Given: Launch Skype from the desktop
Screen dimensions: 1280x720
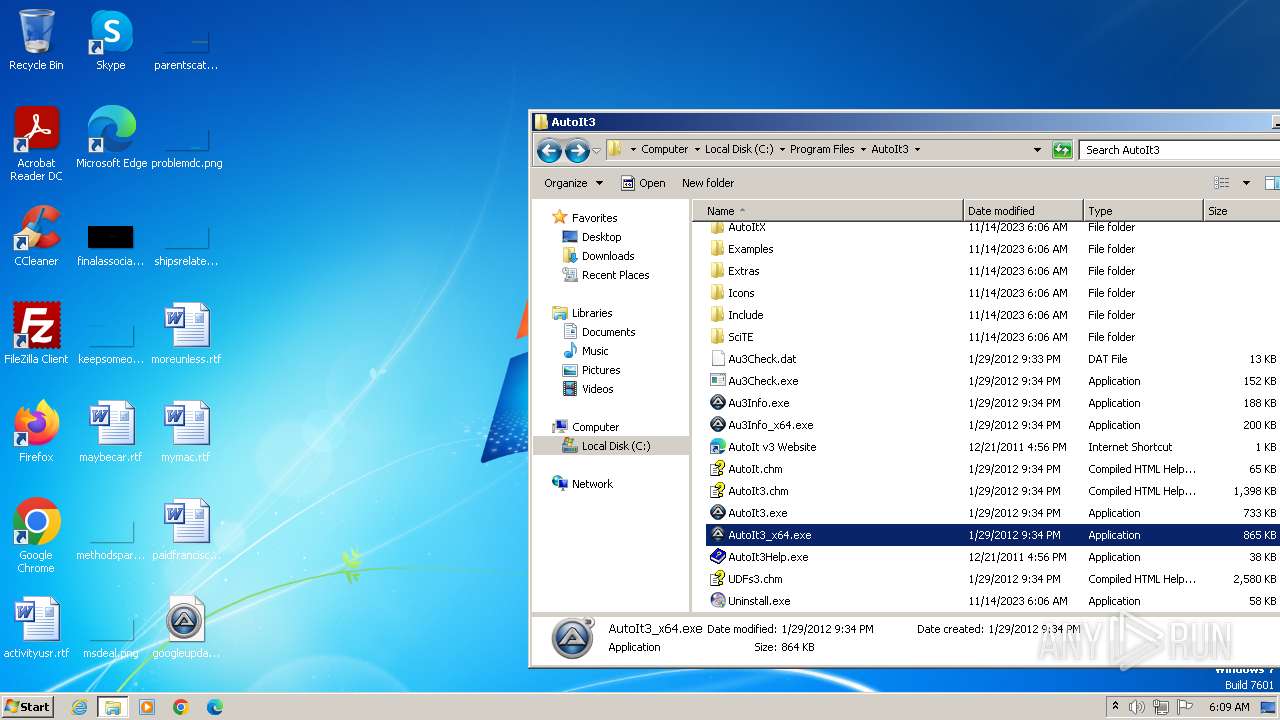Looking at the screenshot, I should [110, 40].
